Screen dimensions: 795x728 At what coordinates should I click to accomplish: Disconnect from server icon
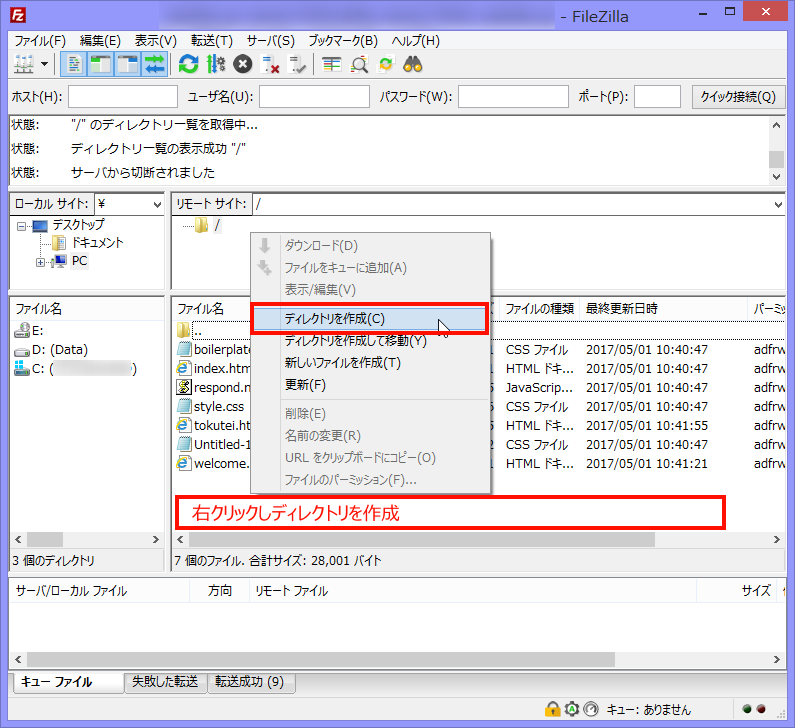(270, 64)
